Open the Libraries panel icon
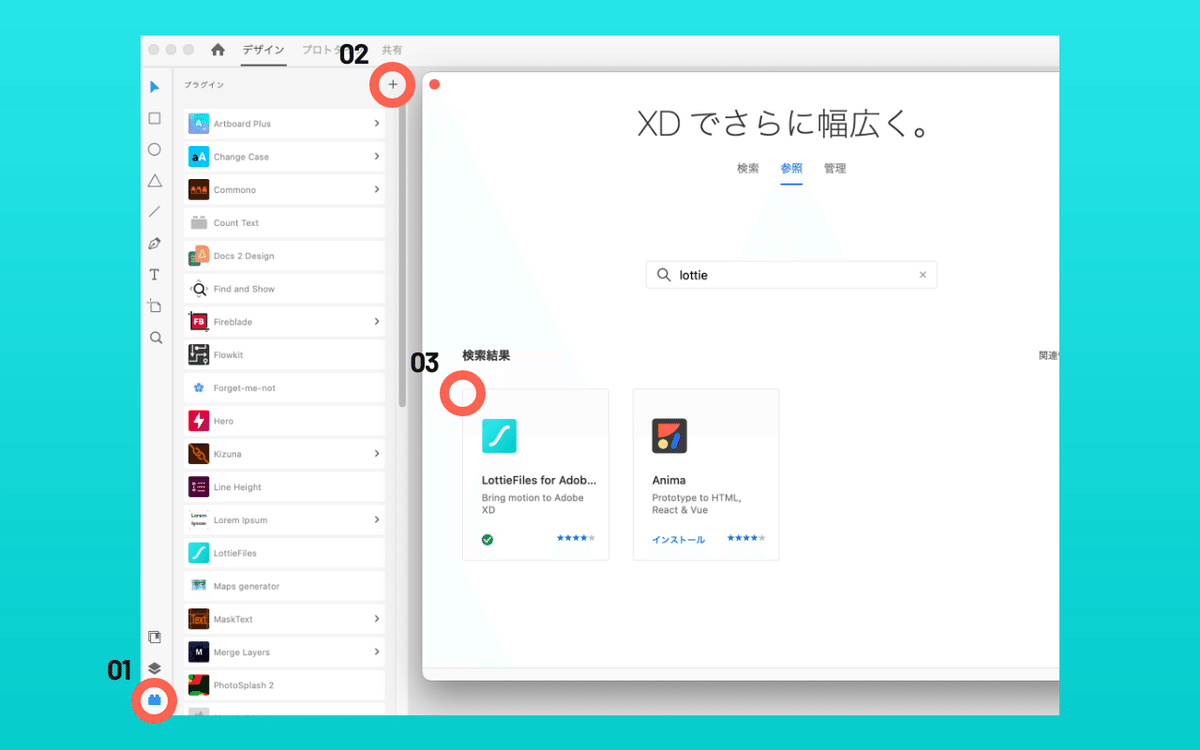This screenshot has width=1200, height=750. coord(154,637)
